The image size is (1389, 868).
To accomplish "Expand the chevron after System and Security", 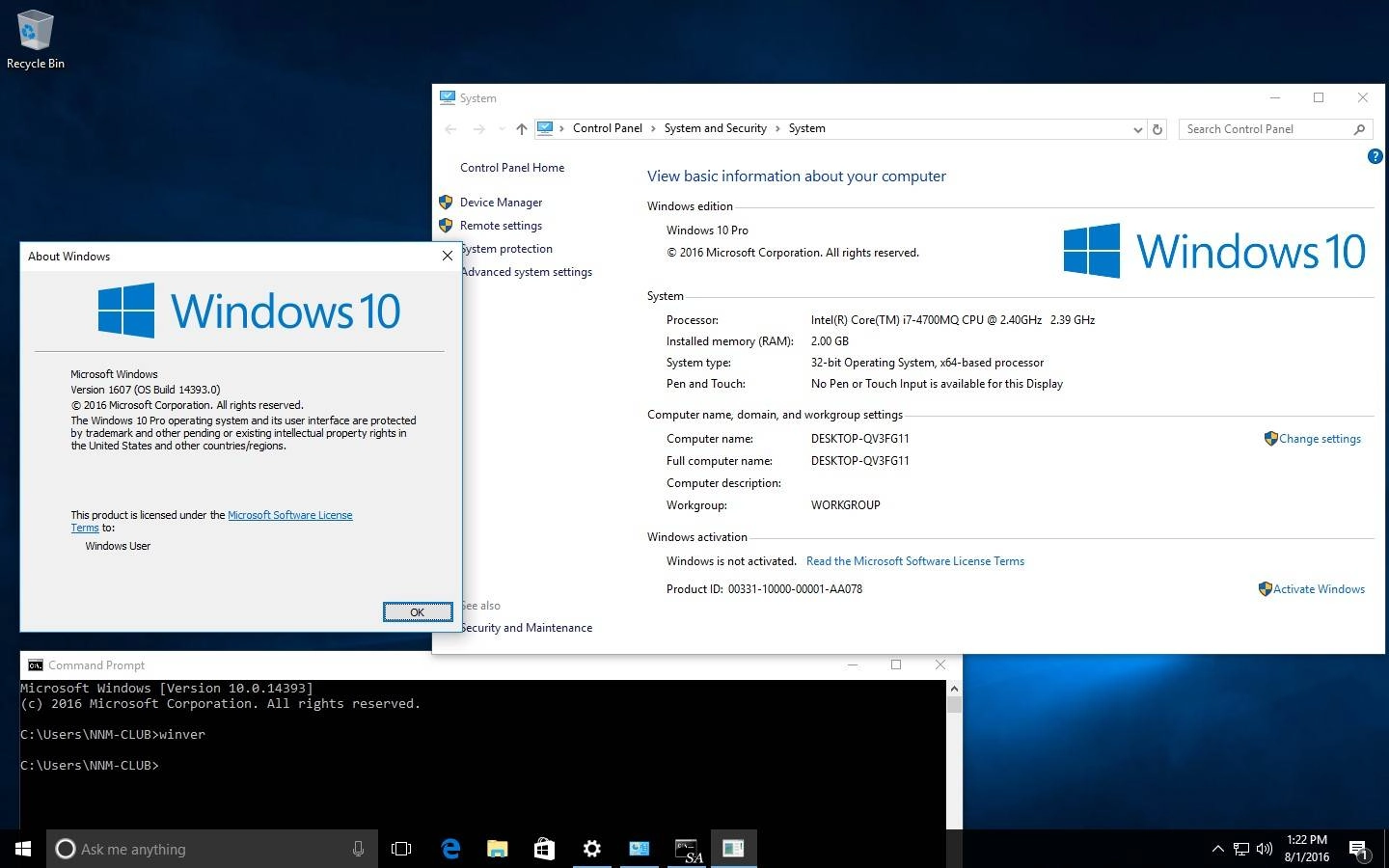I will tap(777, 128).
